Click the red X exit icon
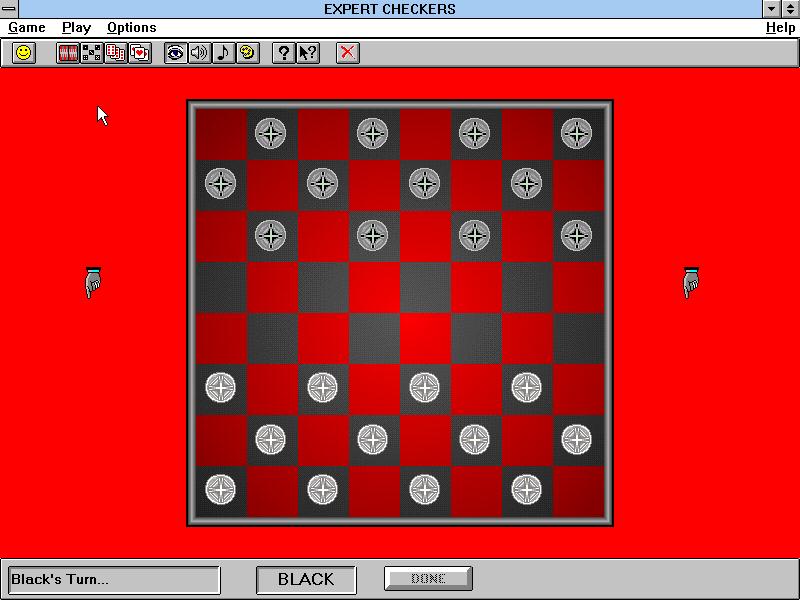The height and width of the screenshot is (600, 800). [x=348, y=53]
